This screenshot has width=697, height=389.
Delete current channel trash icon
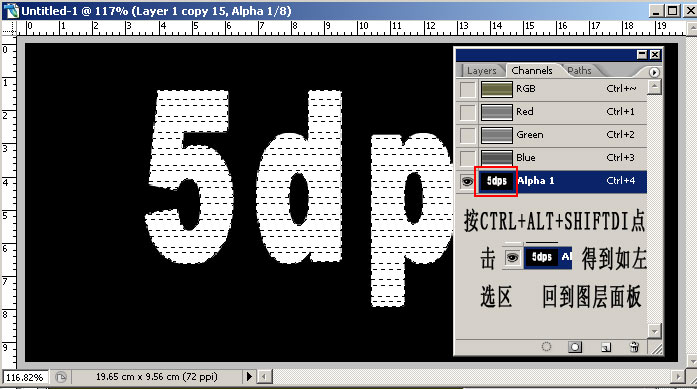[635, 347]
